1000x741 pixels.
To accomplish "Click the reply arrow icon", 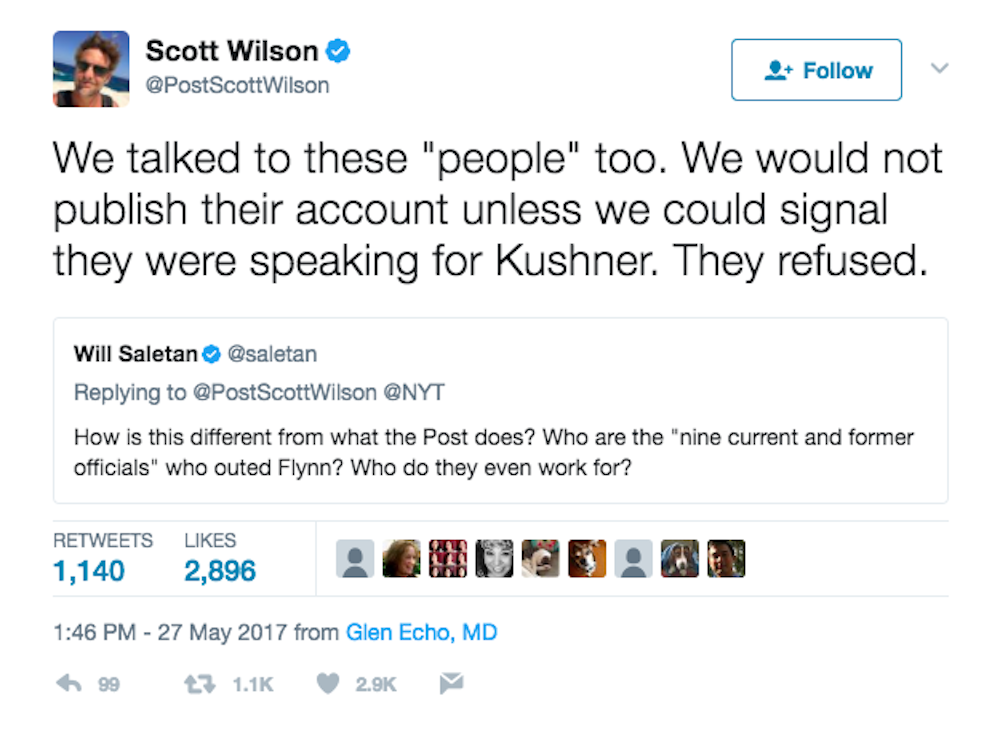I will pos(68,684).
